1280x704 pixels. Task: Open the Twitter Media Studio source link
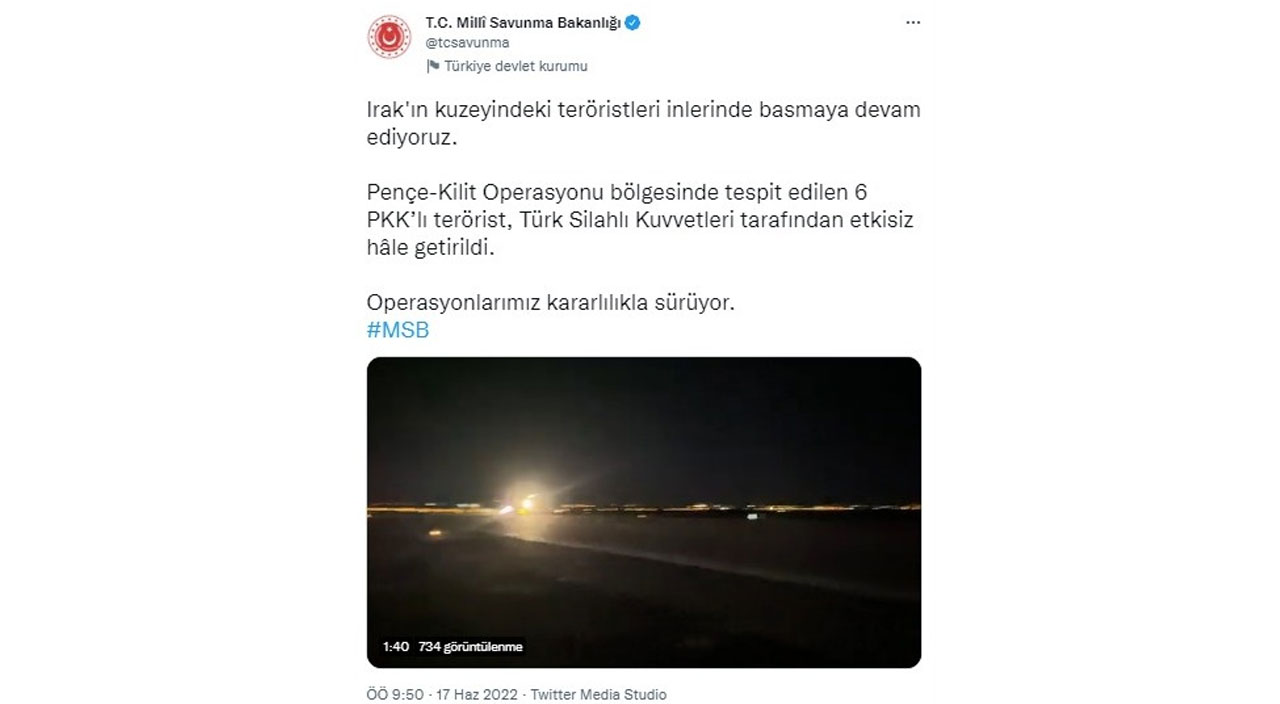[x=598, y=694]
